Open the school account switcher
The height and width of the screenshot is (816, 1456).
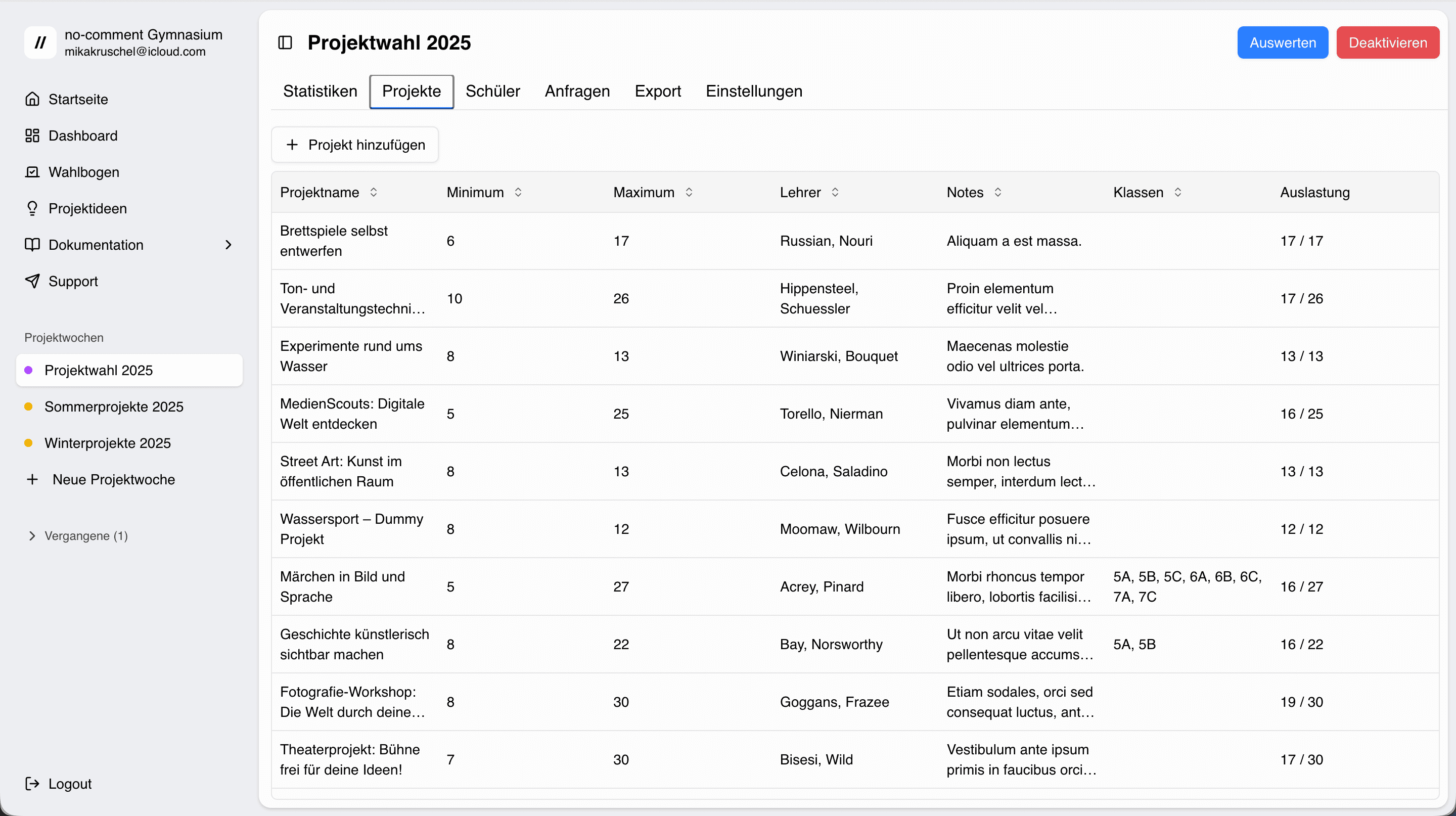tap(129, 42)
